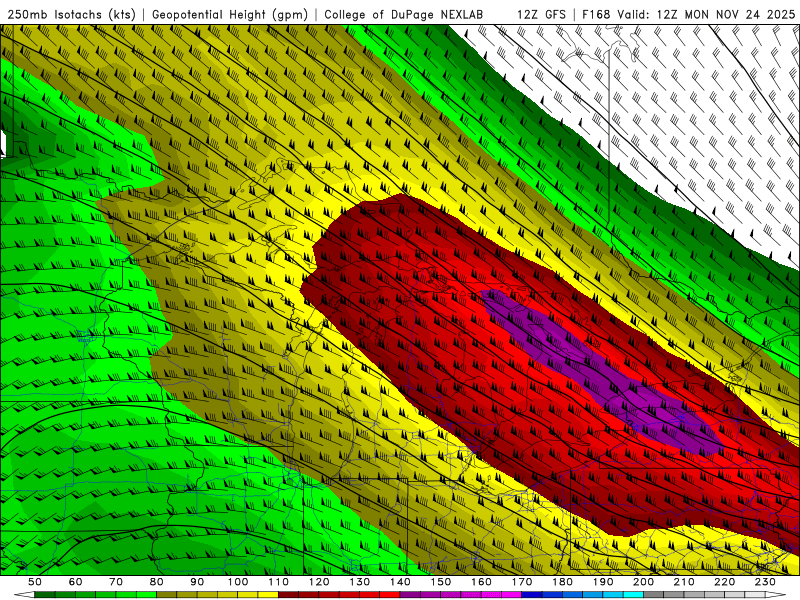This screenshot has height=600, width=800.
Task: Click the dark red swatch after 110
Action: click(x=288, y=595)
